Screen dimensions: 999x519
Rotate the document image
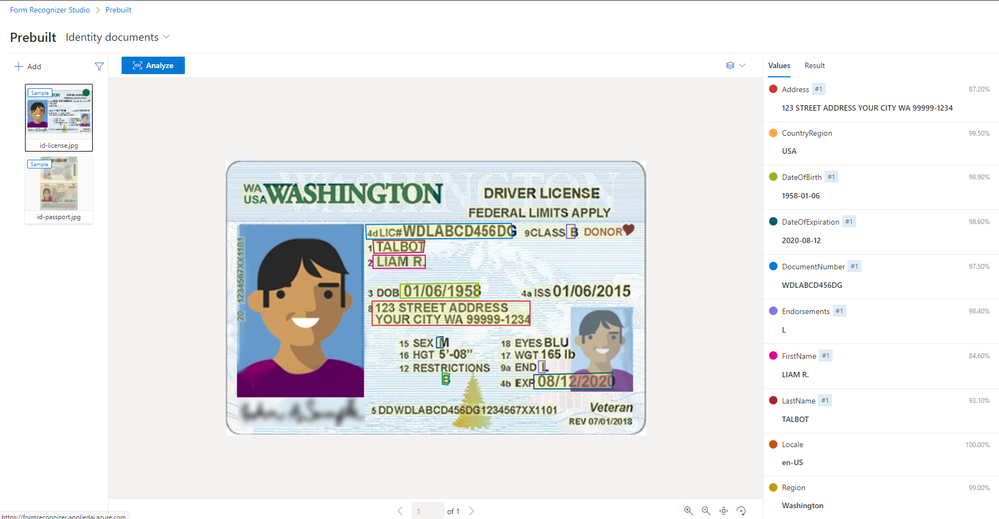pyautogui.click(x=742, y=511)
